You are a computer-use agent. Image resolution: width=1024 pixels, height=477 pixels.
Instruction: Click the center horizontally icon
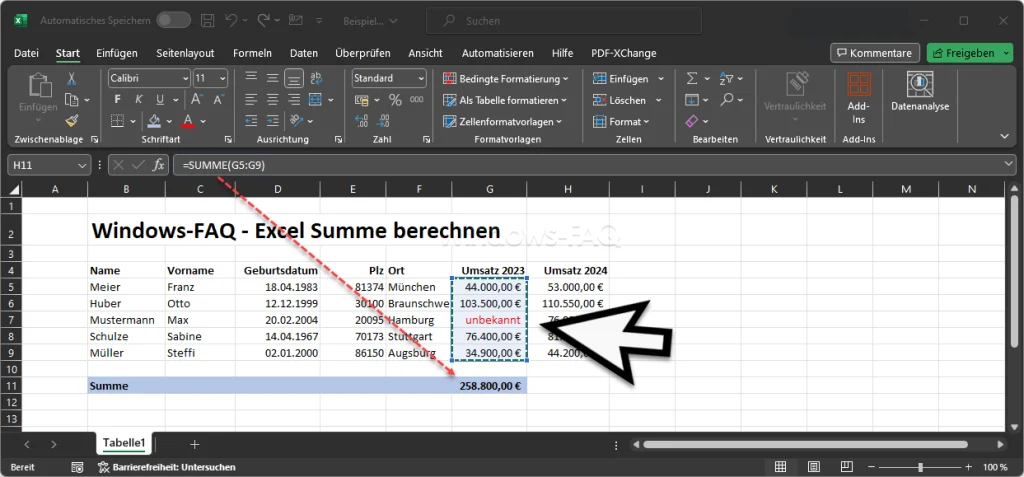tap(272, 100)
